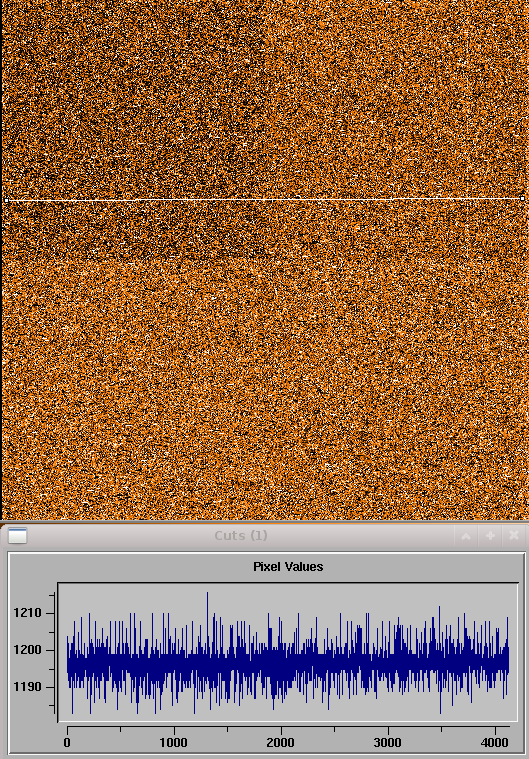529x759 pixels.
Task: Click the 1210 label on the y-axis
Action: pos(27,613)
